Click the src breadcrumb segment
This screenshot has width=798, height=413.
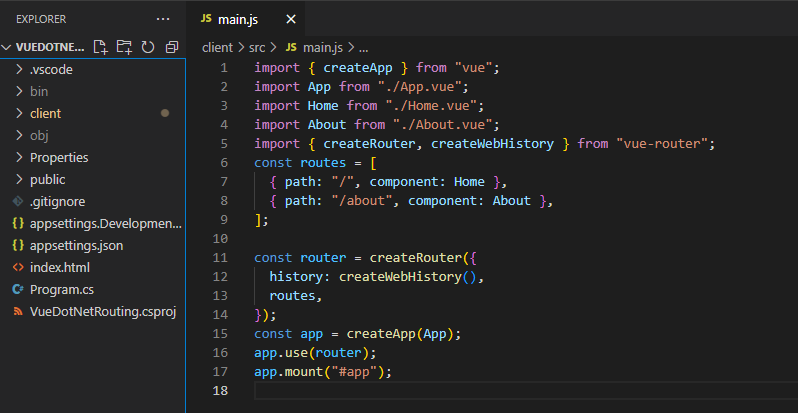pos(256,48)
